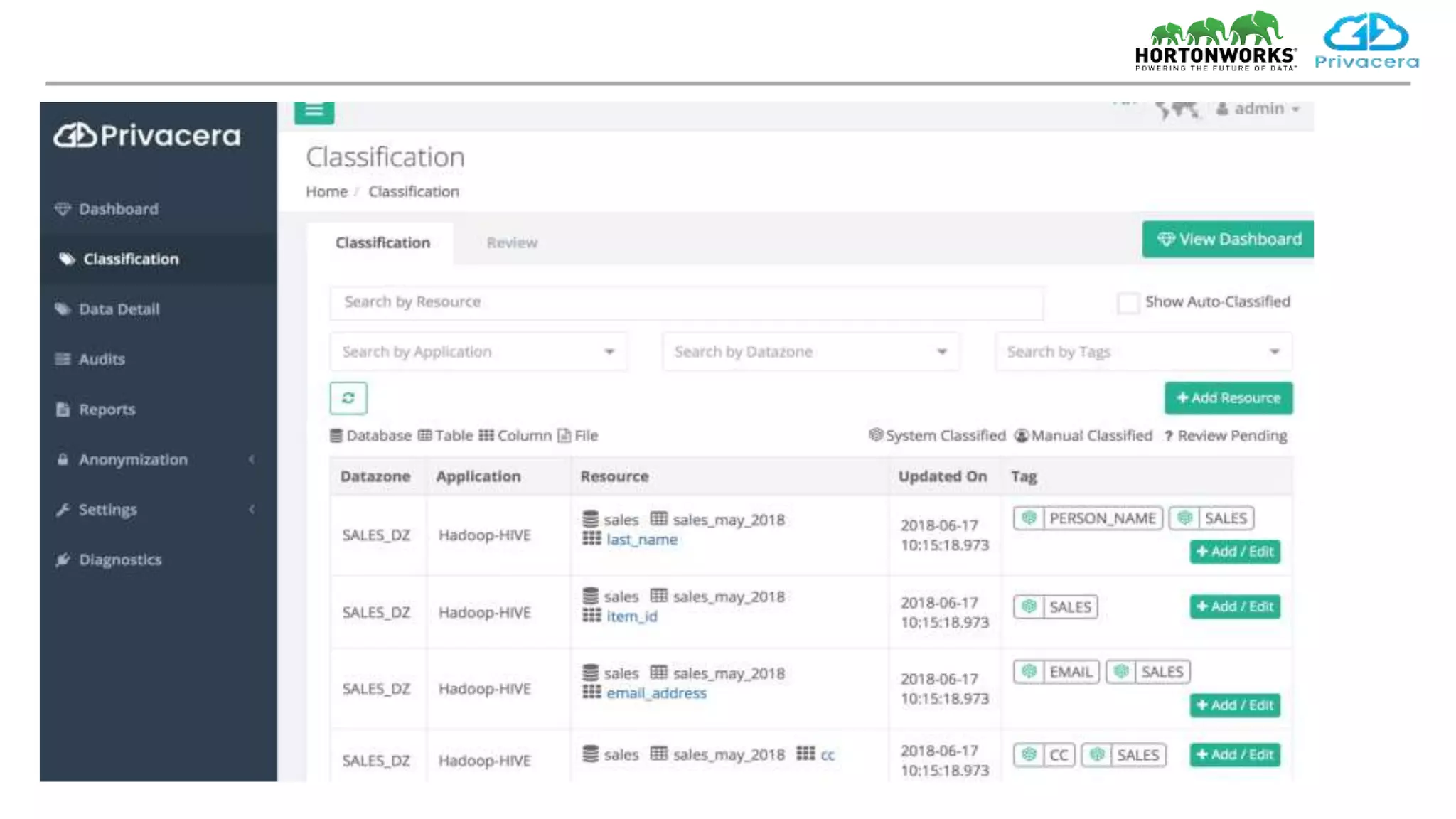Click the Search by Resource field

point(686,302)
